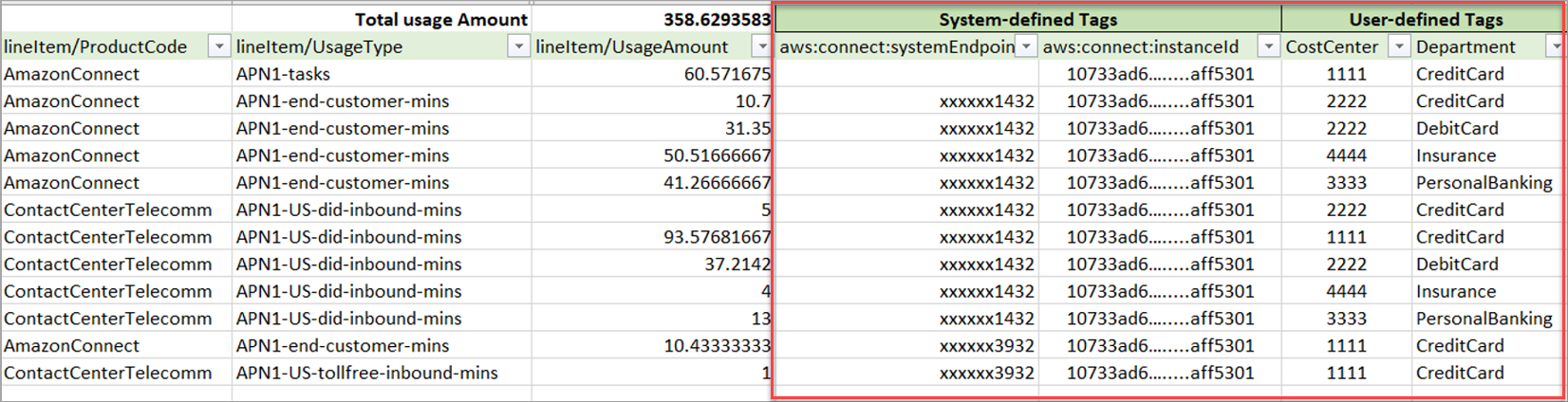
Task: Select the System-defined Tags header cell
Action: (x=1028, y=19)
